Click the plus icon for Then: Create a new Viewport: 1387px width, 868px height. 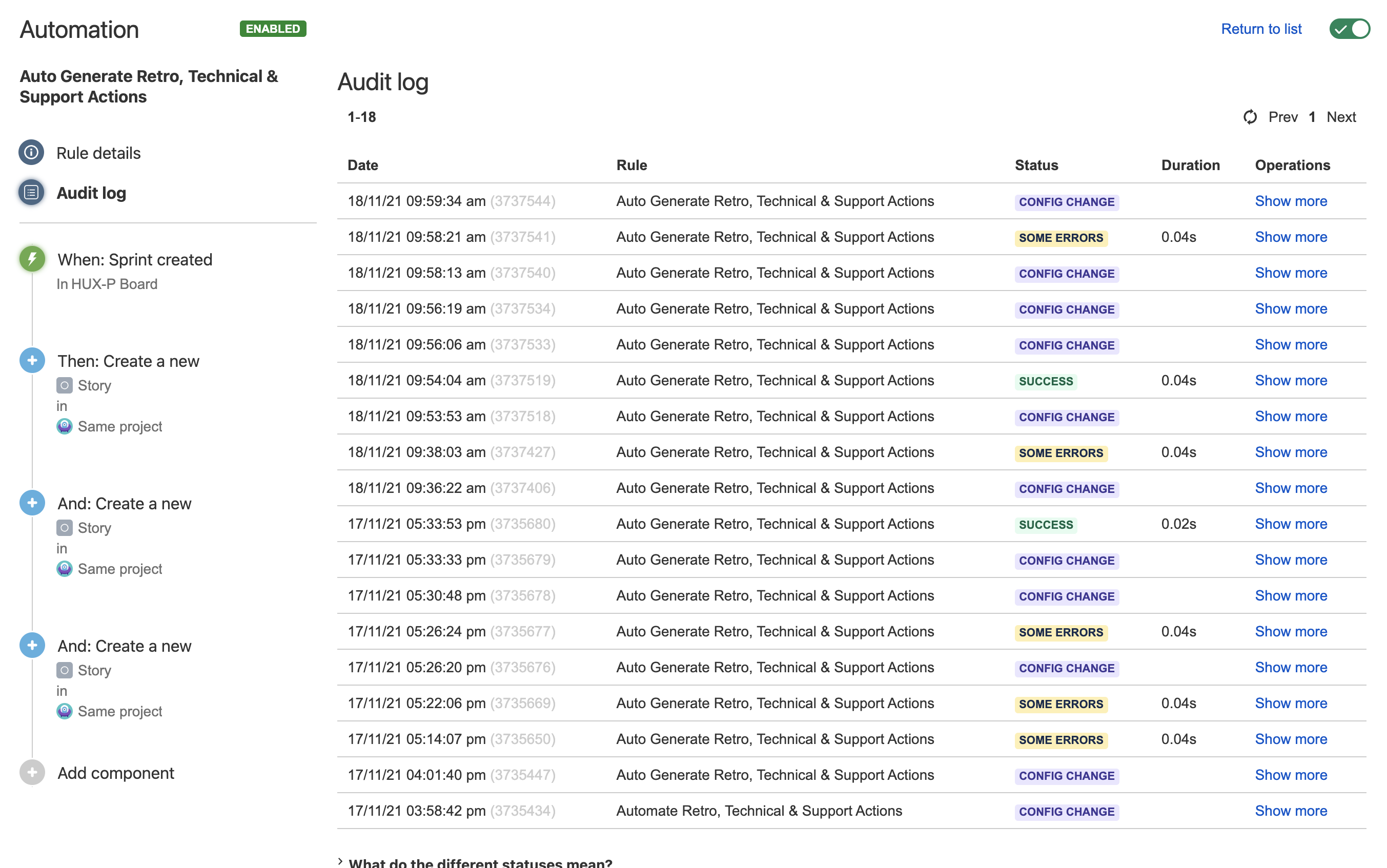pos(32,361)
